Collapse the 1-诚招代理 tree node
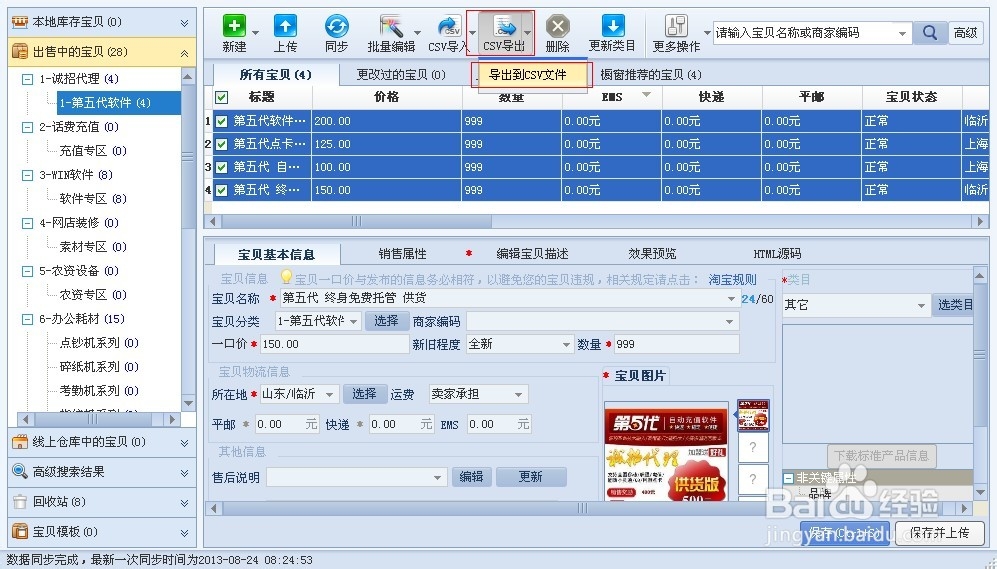Screen dimensions: 997x569 [27, 79]
